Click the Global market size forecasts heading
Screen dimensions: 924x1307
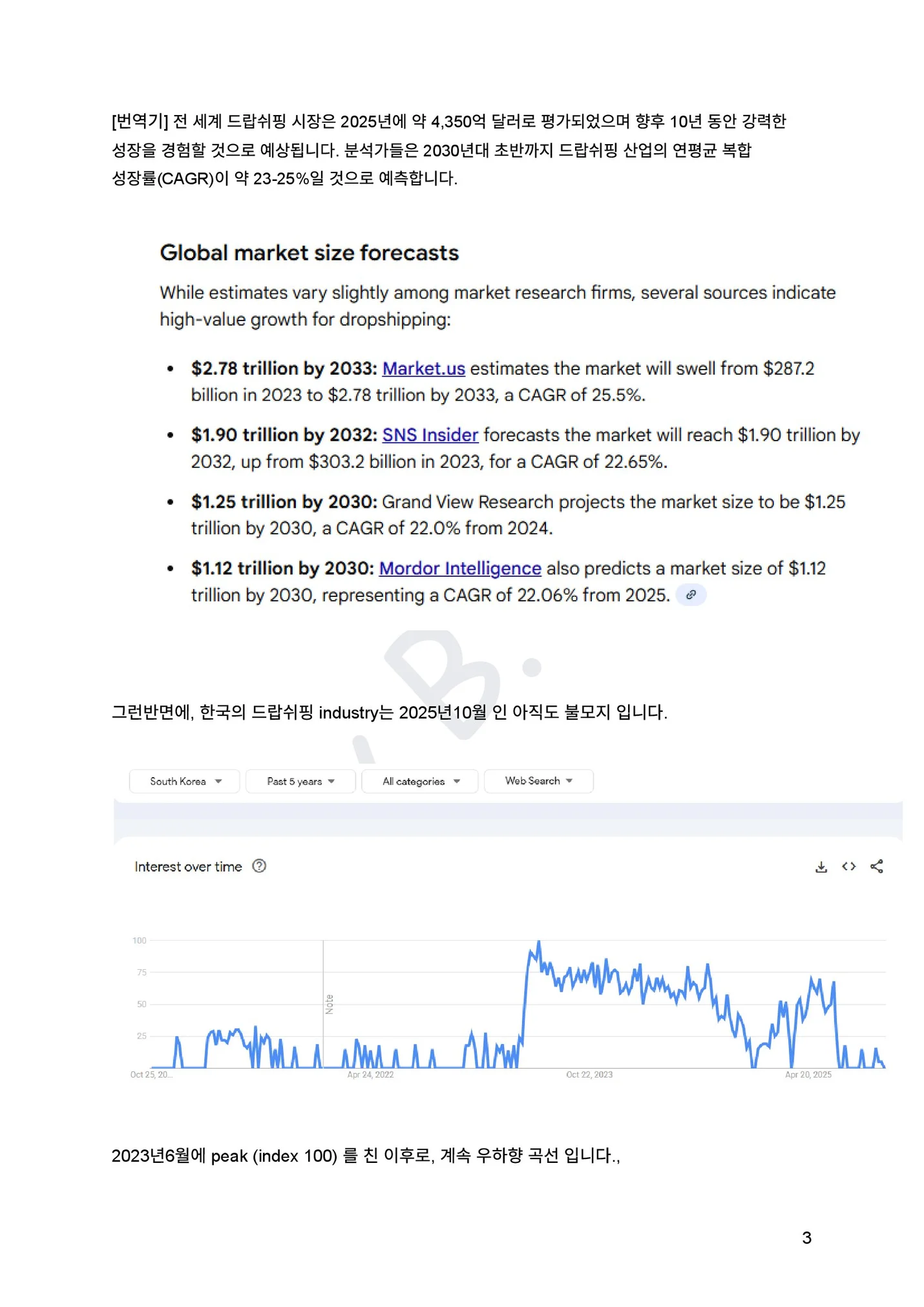pos(309,253)
